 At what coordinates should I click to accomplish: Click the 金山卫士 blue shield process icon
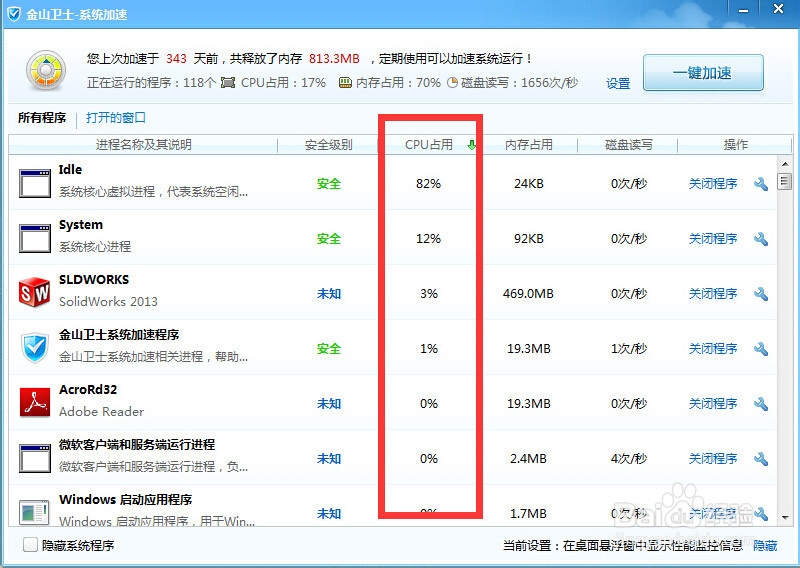pyautogui.click(x=35, y=348)
